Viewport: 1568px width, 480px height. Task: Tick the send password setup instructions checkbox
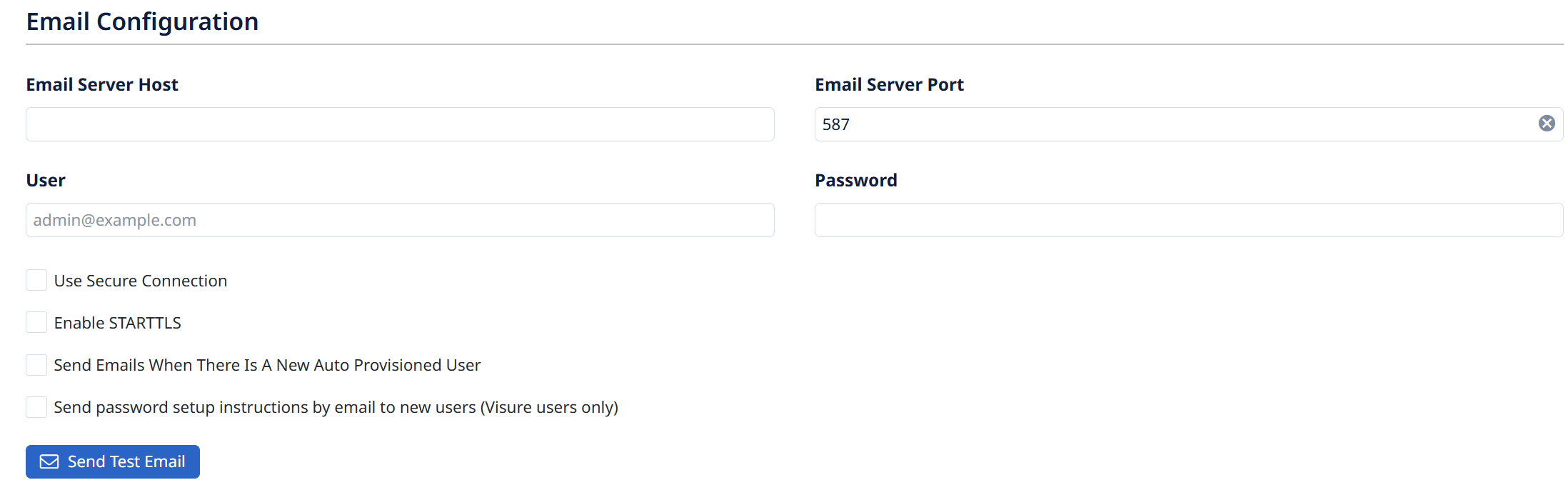click(36, 407)
